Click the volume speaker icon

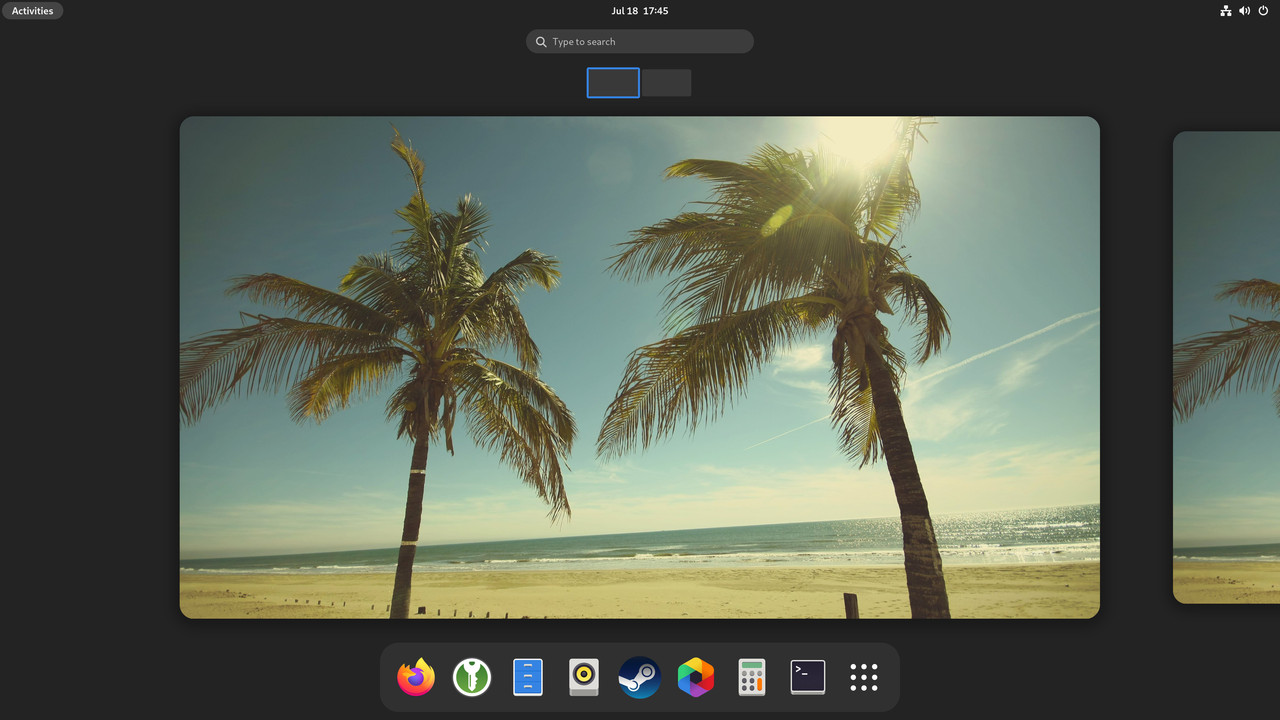(1245, 11)
